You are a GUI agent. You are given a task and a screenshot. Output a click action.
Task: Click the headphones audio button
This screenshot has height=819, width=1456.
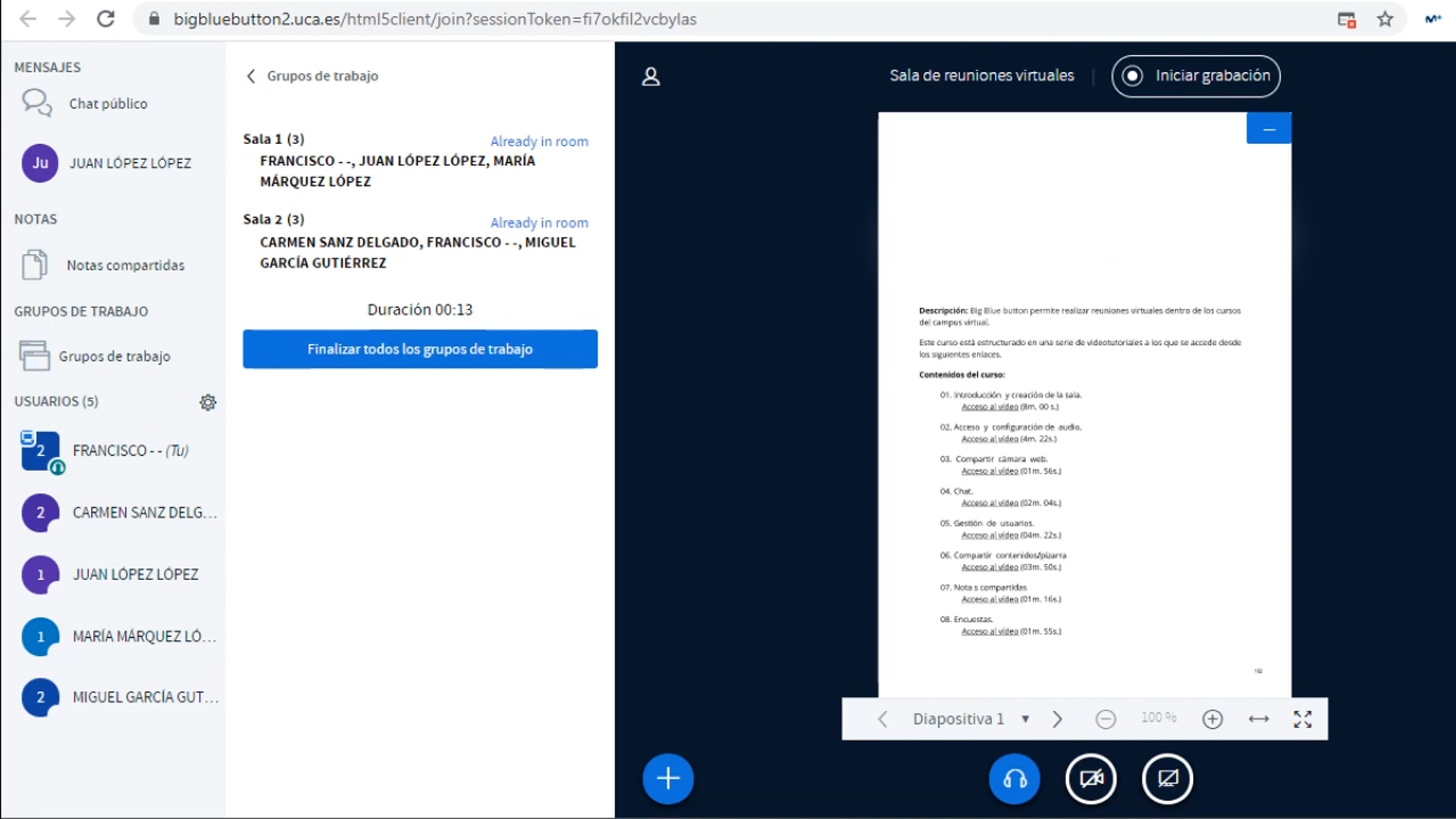(1014, 778)
